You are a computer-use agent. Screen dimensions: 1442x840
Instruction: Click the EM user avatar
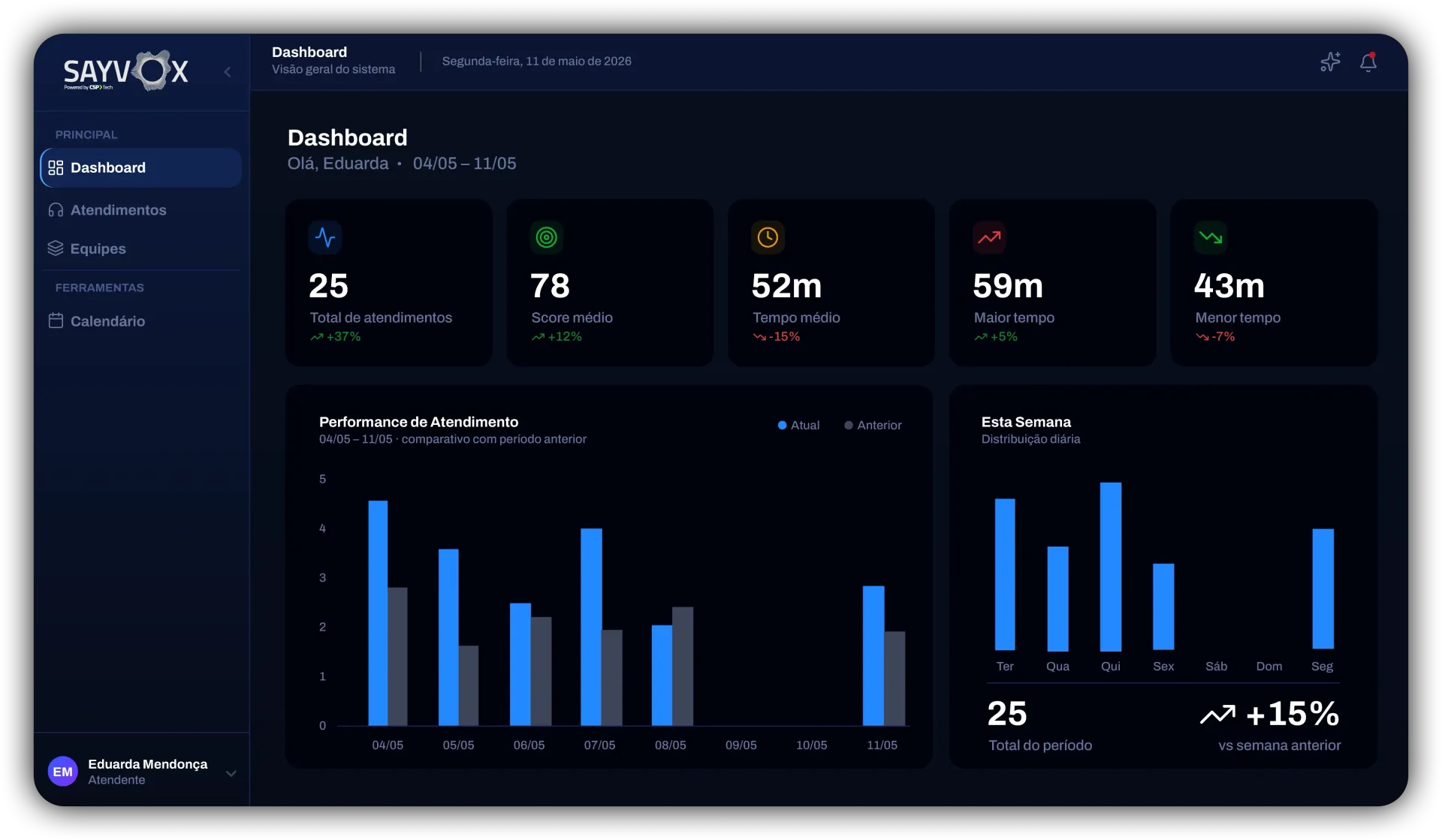point(63,772)
